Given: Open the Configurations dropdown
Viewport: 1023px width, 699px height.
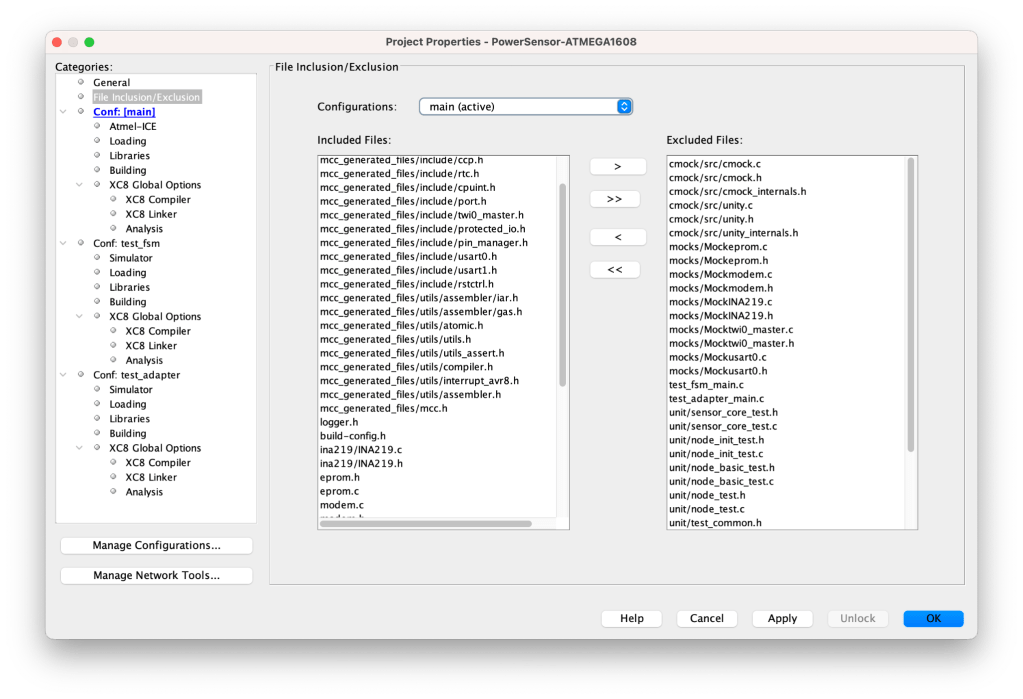Looking at the screenshot, I should [x=525, y=106].
